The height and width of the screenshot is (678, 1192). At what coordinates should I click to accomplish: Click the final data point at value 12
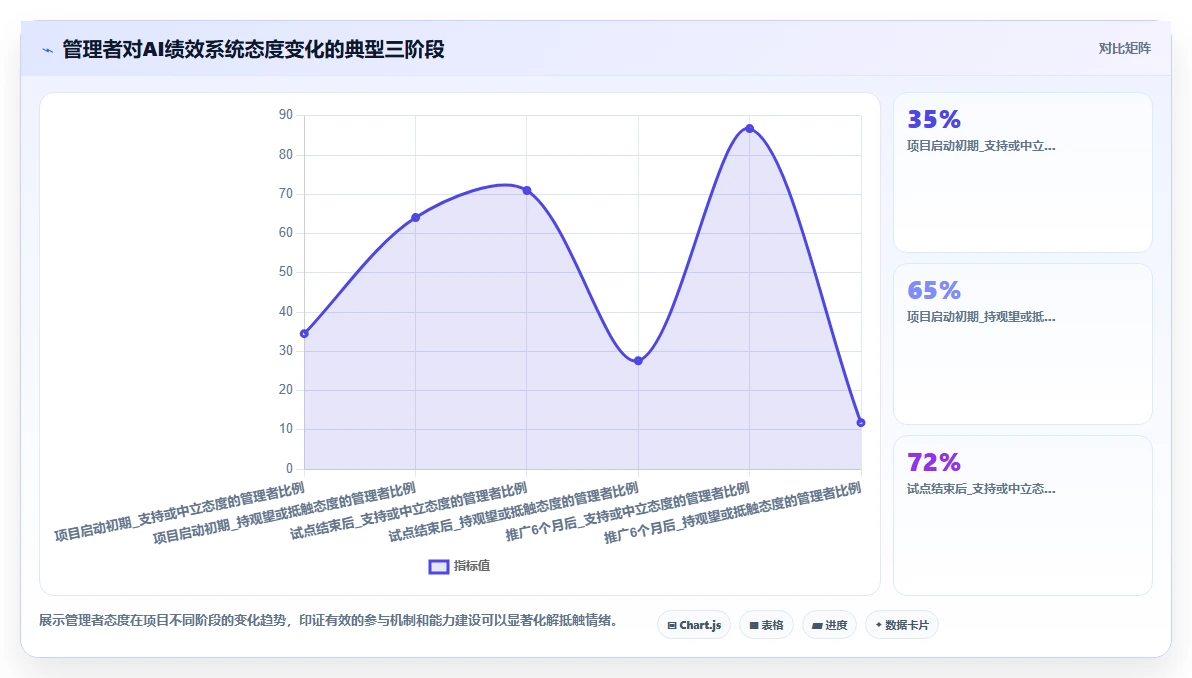coord(861,423)
